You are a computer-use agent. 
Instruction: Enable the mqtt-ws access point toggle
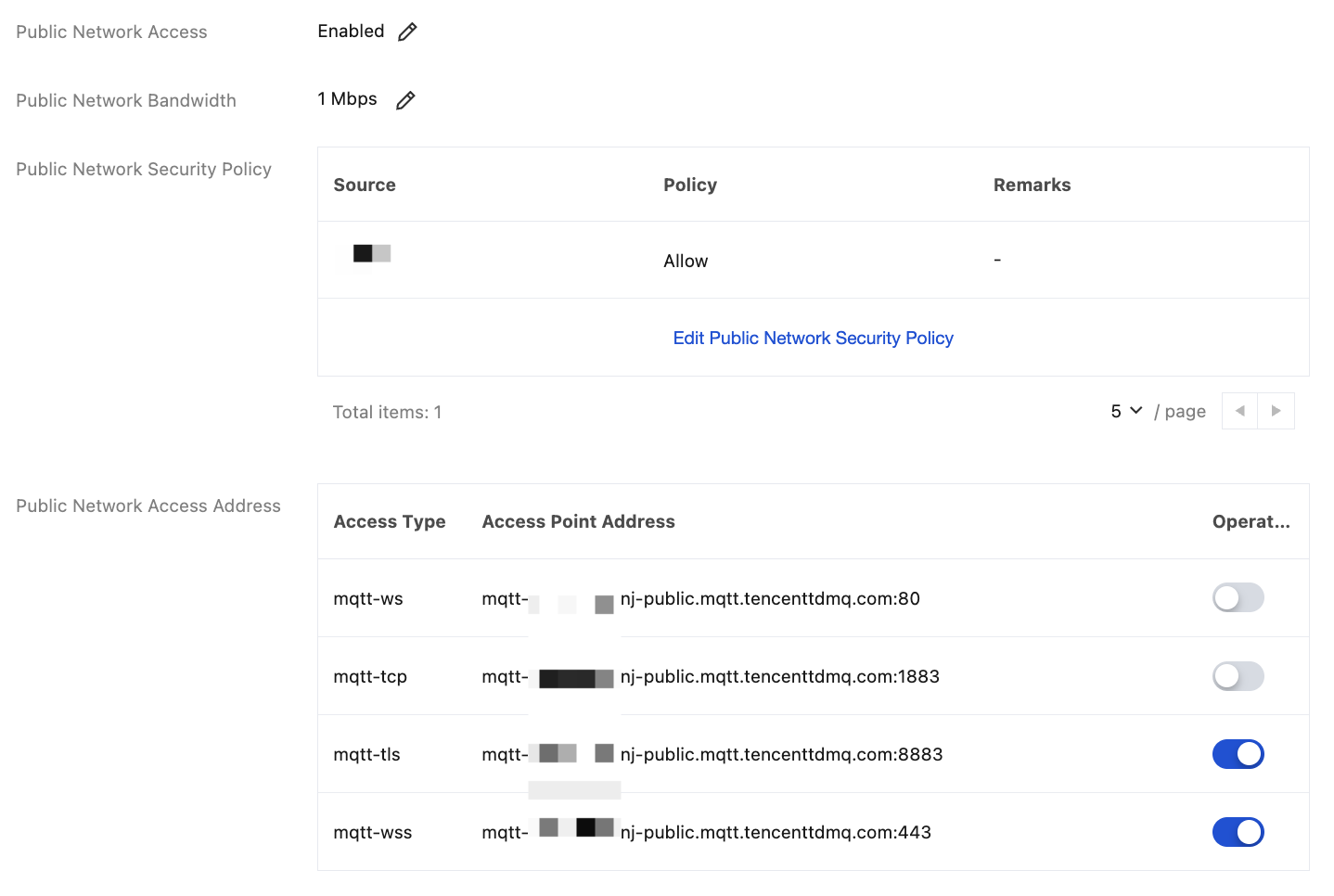click(1238, 598)
